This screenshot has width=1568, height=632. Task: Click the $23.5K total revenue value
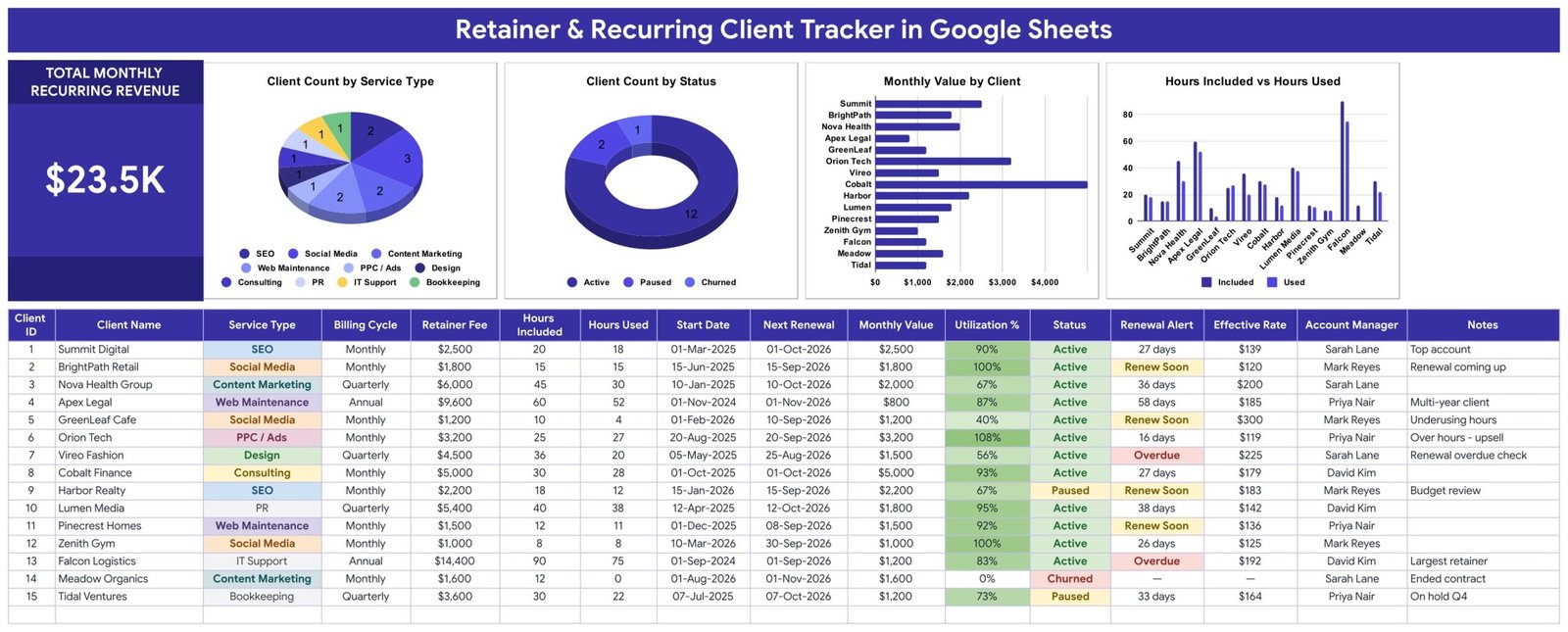point(105,180)
